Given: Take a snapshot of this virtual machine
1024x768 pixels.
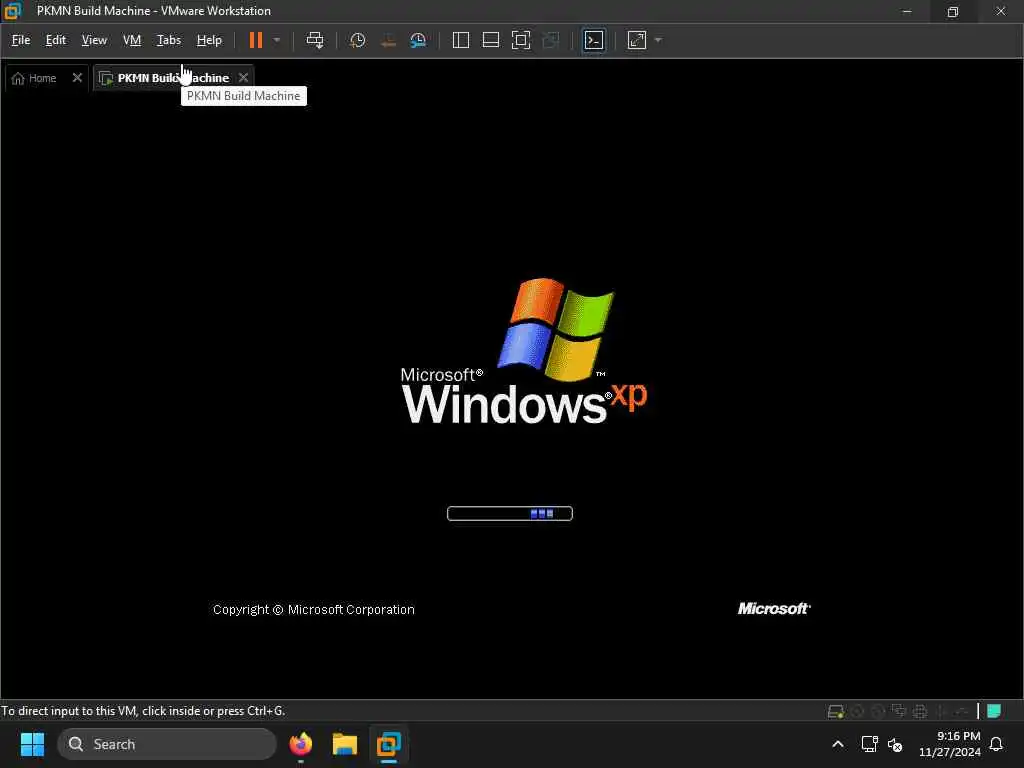Looking at the screenshot, I should click(357, 40).
